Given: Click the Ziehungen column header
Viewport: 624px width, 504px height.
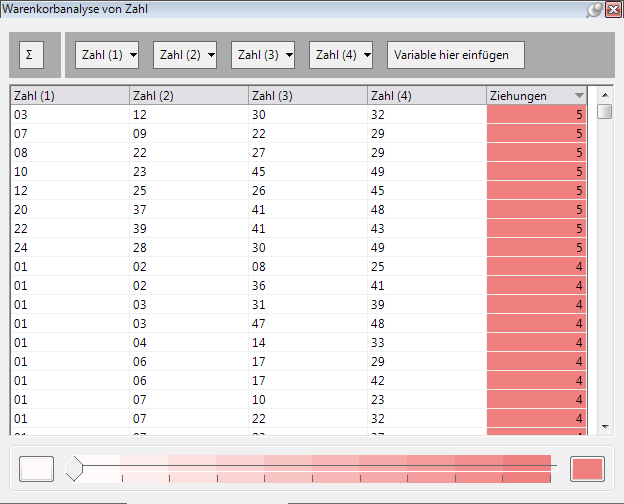Looking at the screenshot, I should click(536, 96).
